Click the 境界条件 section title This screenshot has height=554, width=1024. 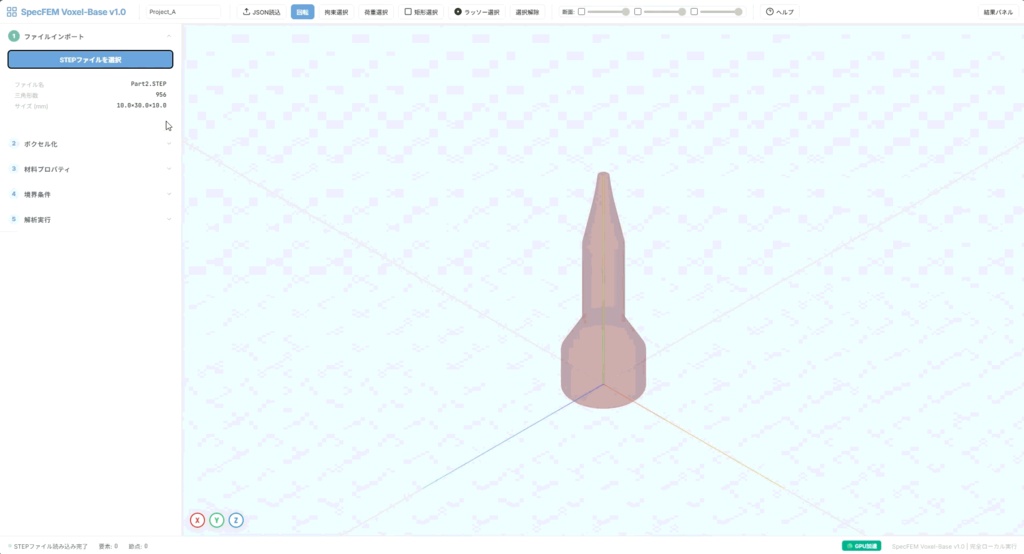tap(37, 194)
